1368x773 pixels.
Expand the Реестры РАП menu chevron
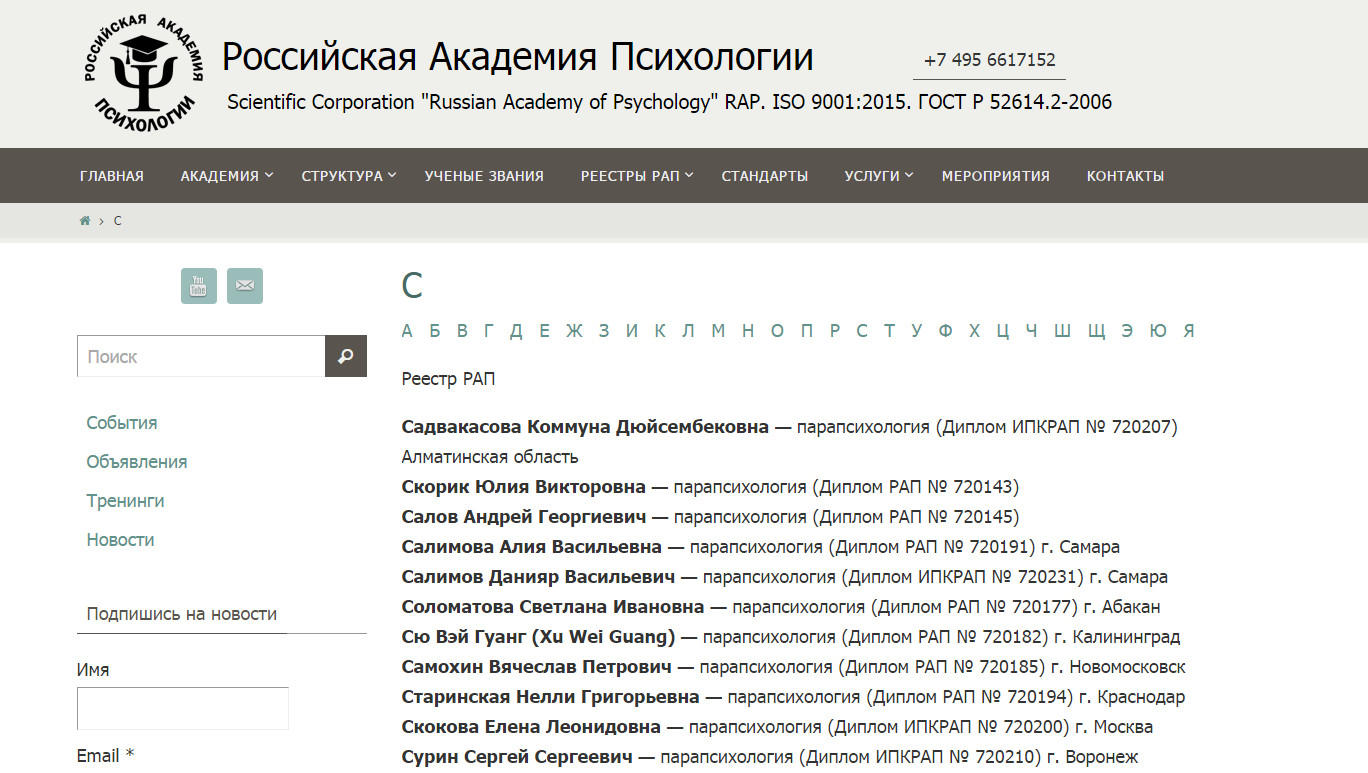click(689, 175)
